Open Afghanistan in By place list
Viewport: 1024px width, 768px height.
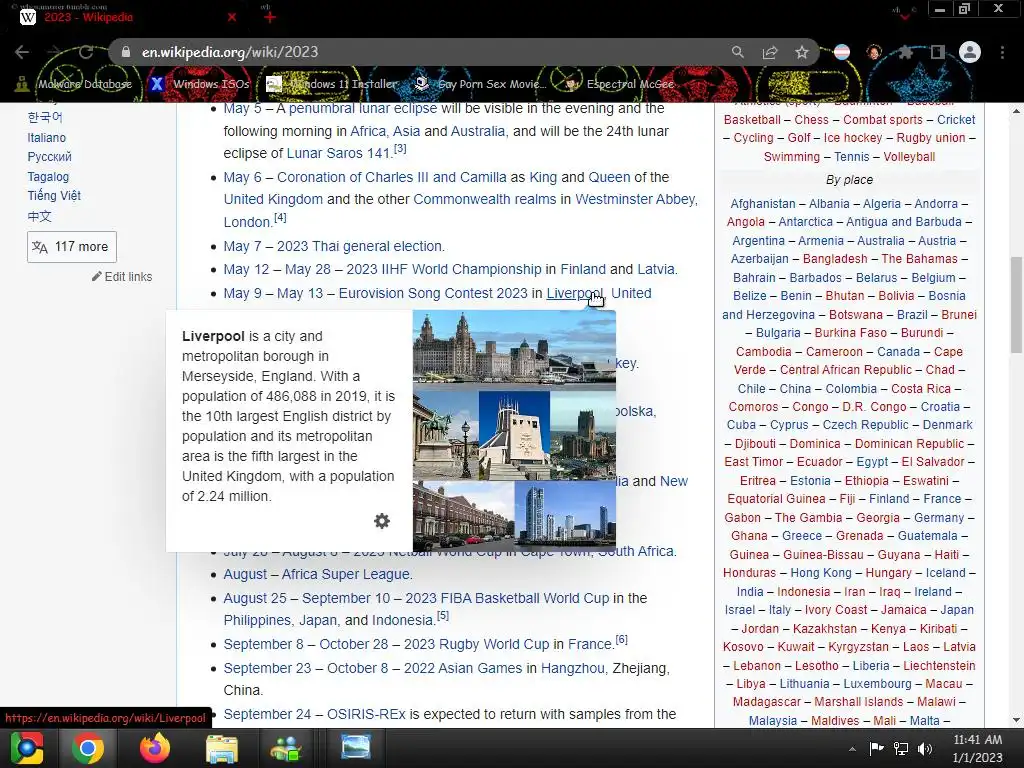click(763, 204)
